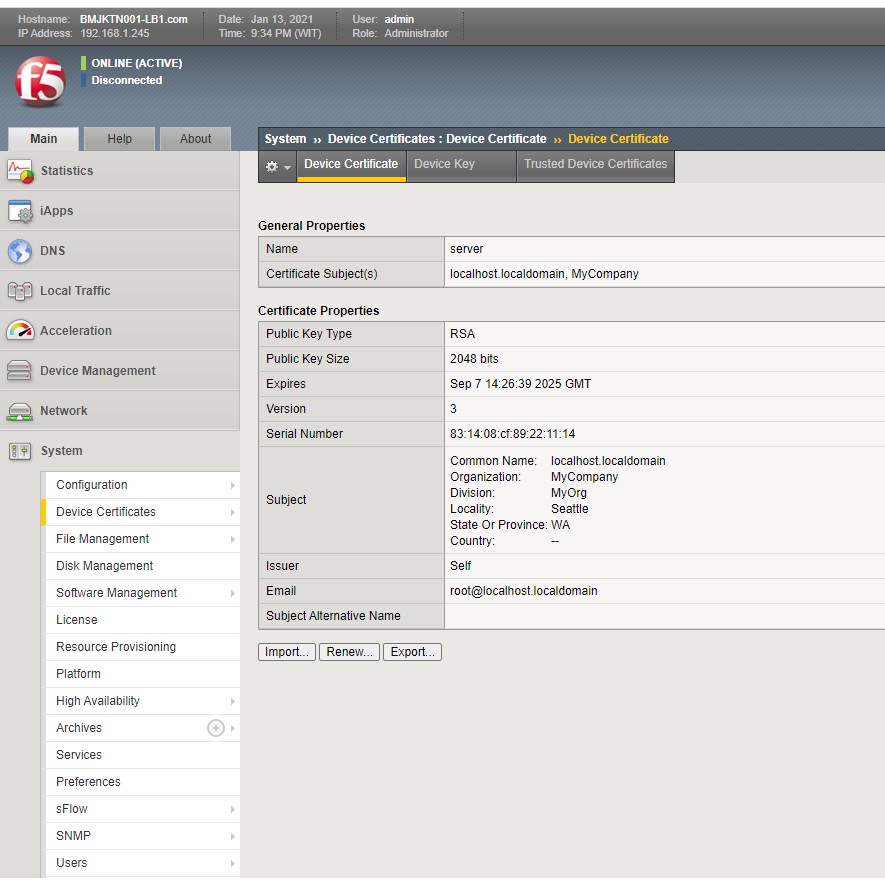This screenshot has width=885, height=885.
Task: Open the gear settings dropdown
Action: click(277, 167)
